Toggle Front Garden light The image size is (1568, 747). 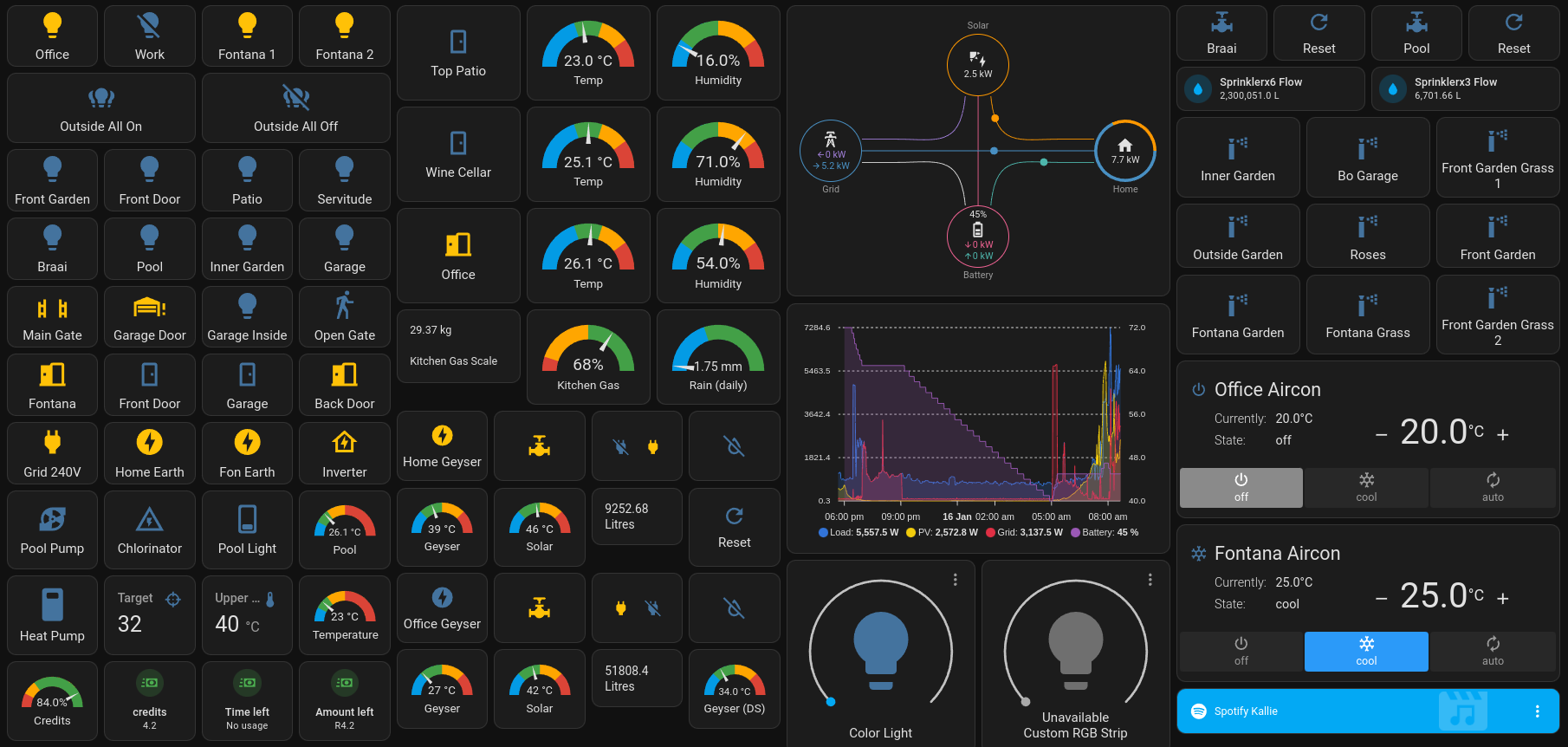pyautogui.click(x=52, y=180)
